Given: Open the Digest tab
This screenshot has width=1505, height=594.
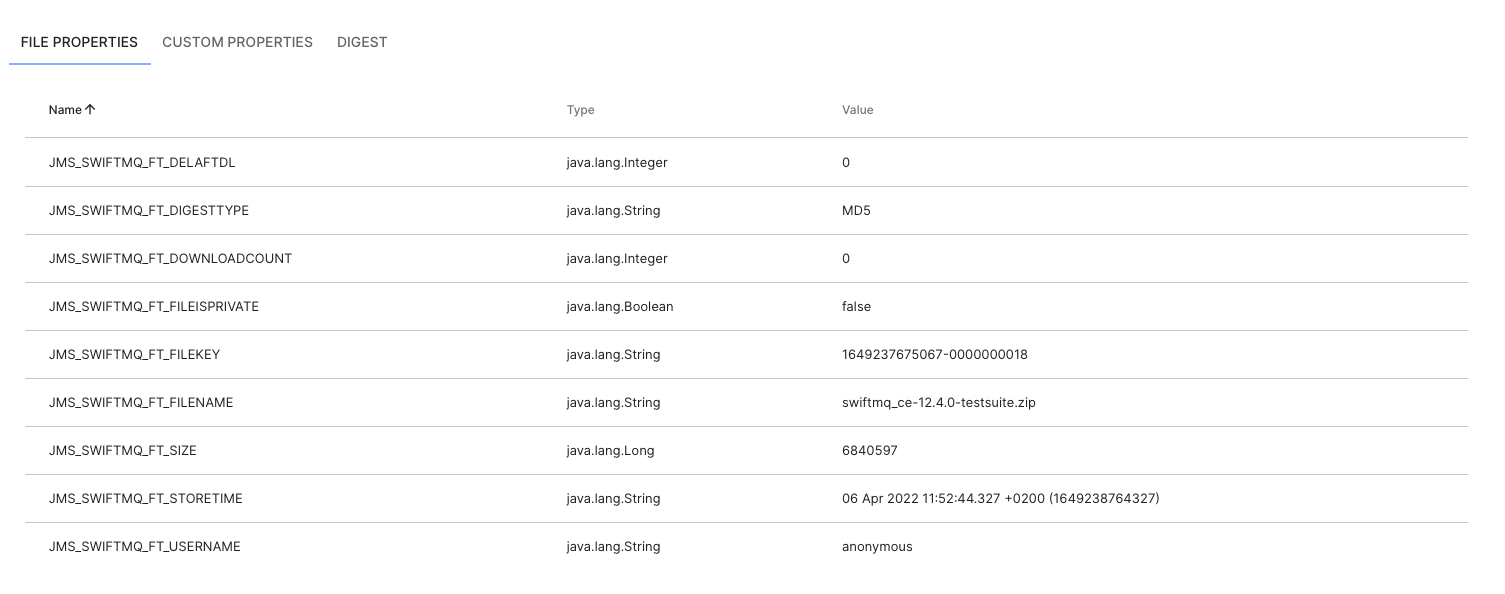Looking at the screenshot, I should click(x=362, y=42).
